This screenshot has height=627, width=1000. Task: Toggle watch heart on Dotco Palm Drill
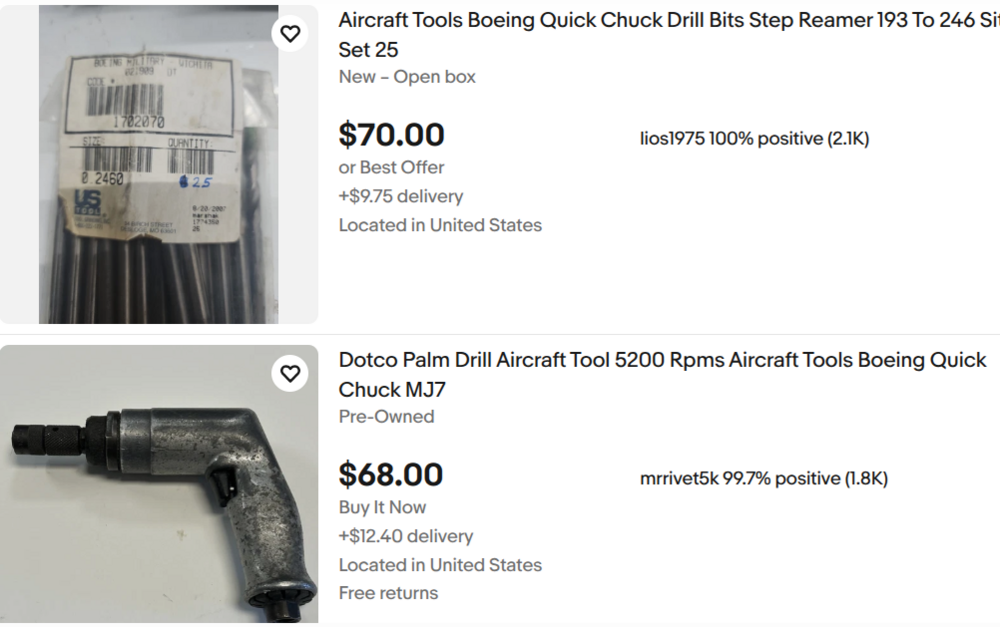tap(290, 374)
